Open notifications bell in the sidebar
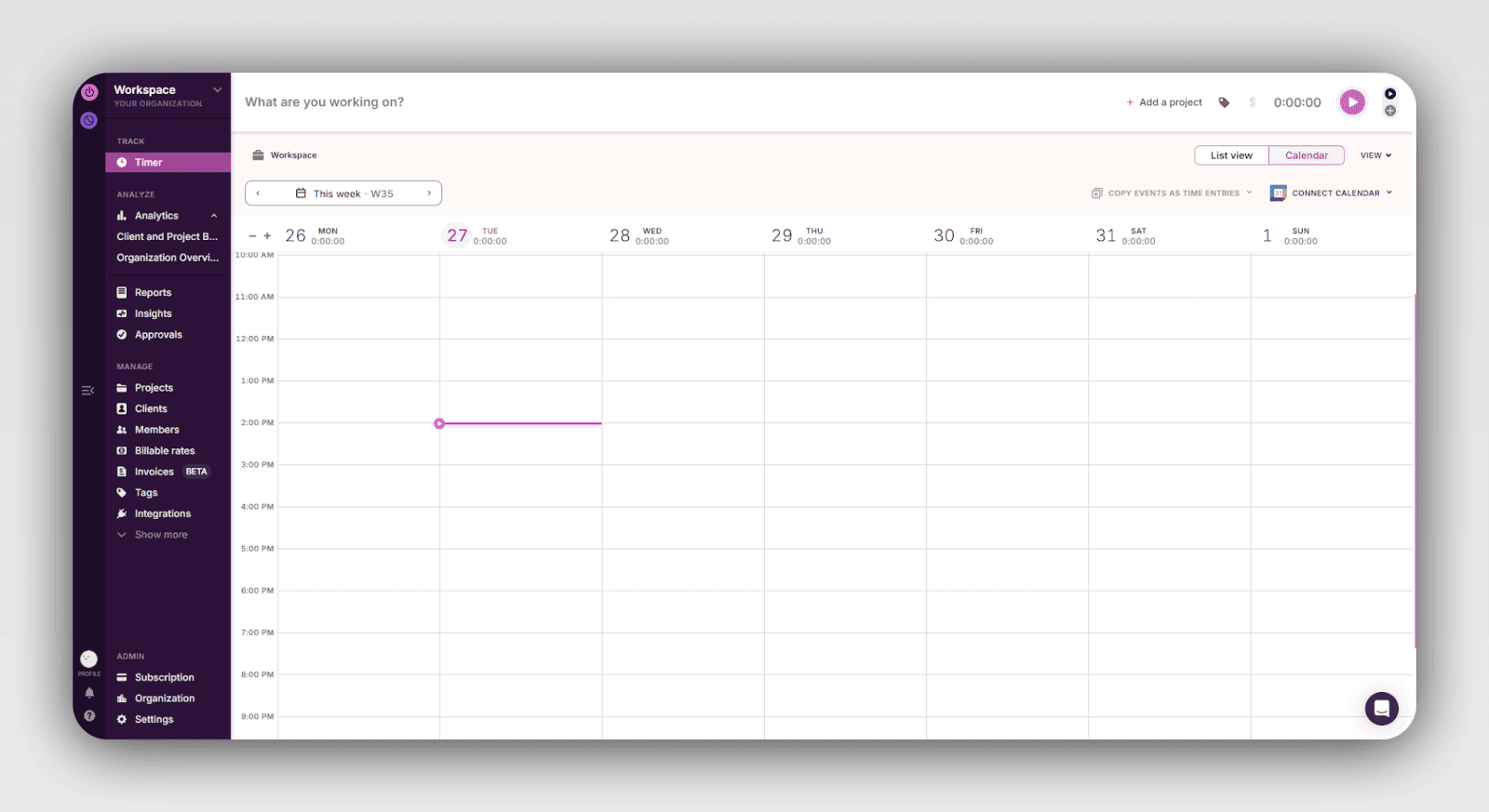This screenshot has width=1489, height=812. point(89,693)
